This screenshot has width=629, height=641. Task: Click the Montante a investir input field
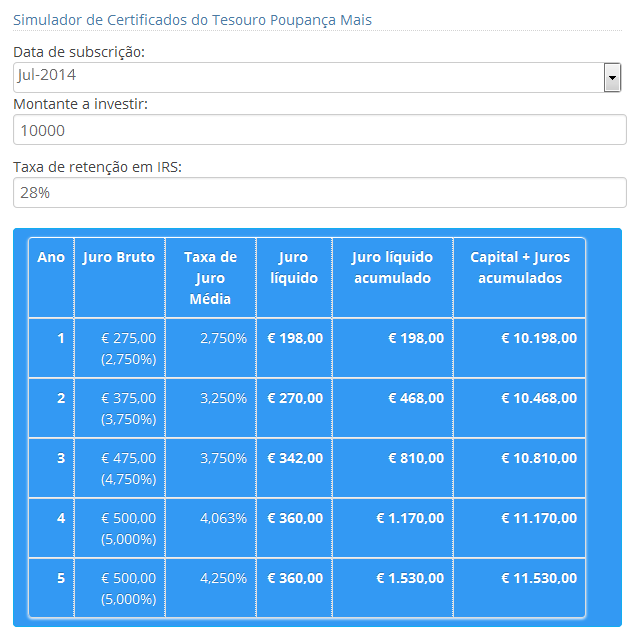319,131
